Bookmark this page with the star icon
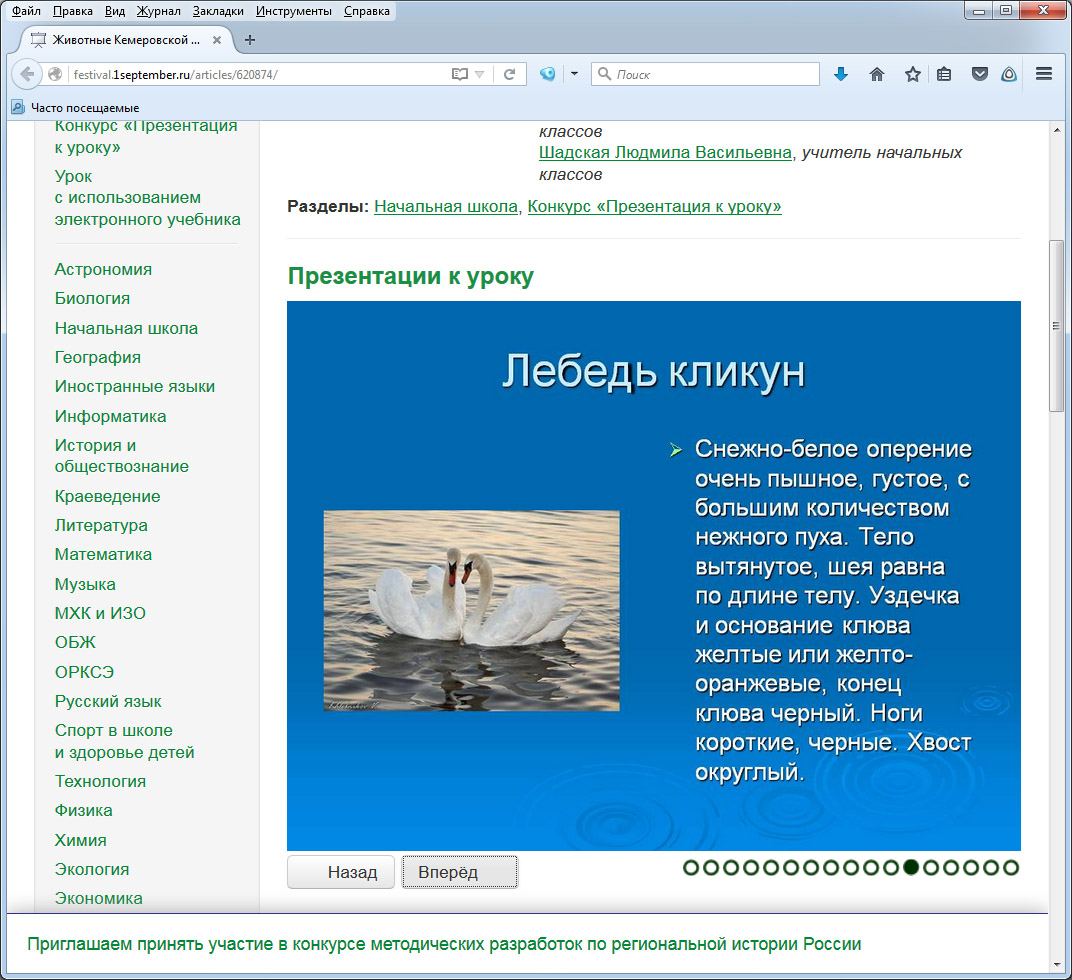The height and width of the screenshot is (980, 1072). 912,74
